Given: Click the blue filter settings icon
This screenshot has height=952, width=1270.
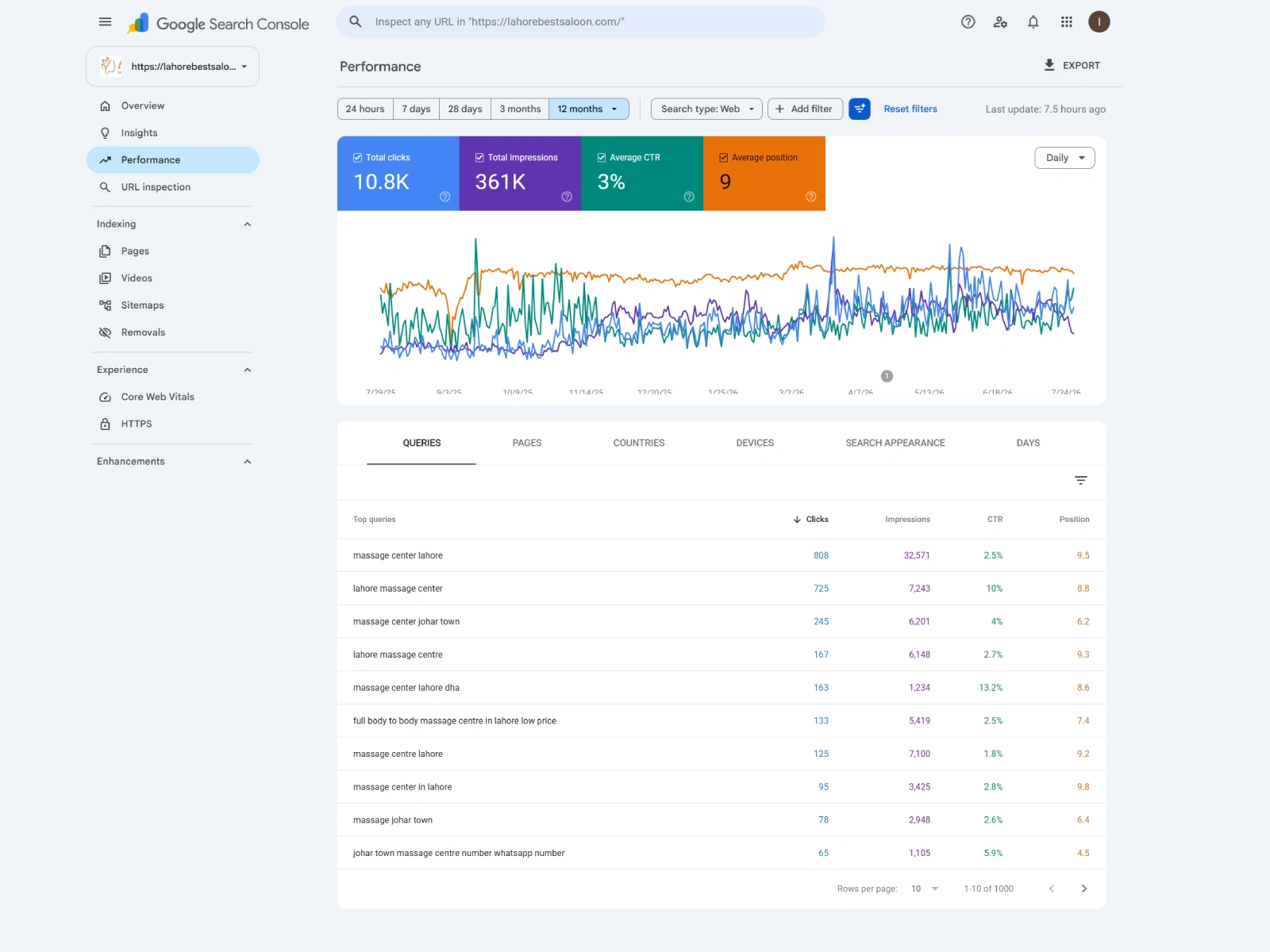Looking at the screenshot, I should tap(860, 109).
